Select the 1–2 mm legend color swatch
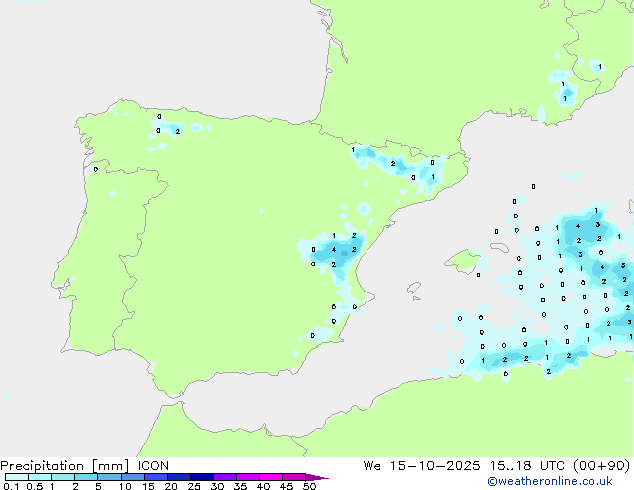 click(x=63, y=478)
